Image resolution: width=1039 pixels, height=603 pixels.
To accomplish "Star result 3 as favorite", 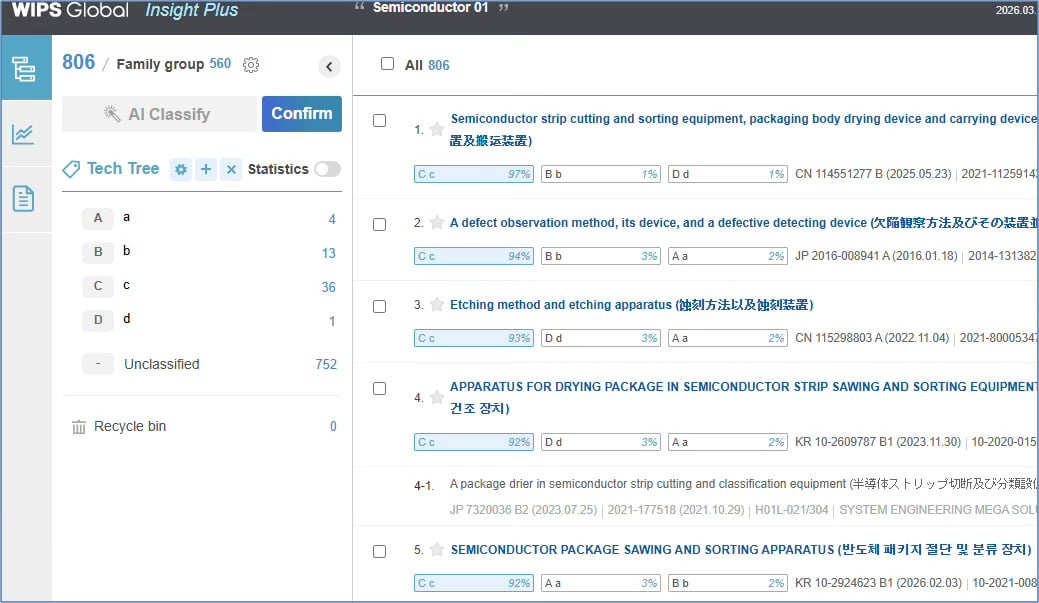I will click(x=437, y=305).
